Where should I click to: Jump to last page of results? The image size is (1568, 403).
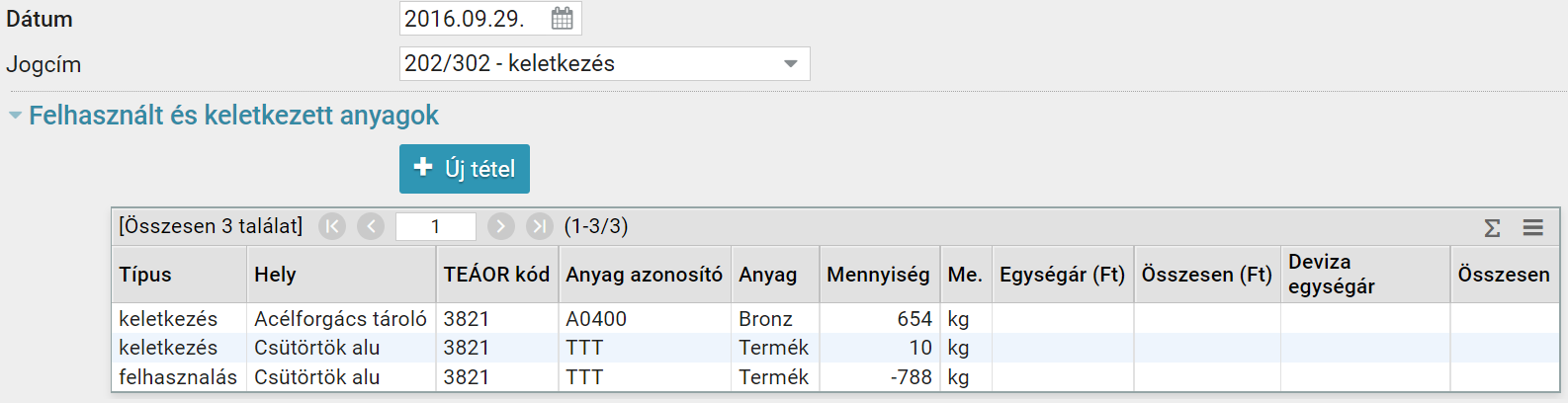click(x=539, y=227)
